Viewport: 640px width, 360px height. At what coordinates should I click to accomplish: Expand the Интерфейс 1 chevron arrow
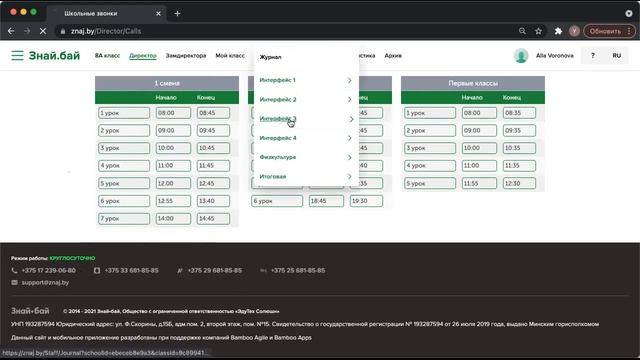350,80
